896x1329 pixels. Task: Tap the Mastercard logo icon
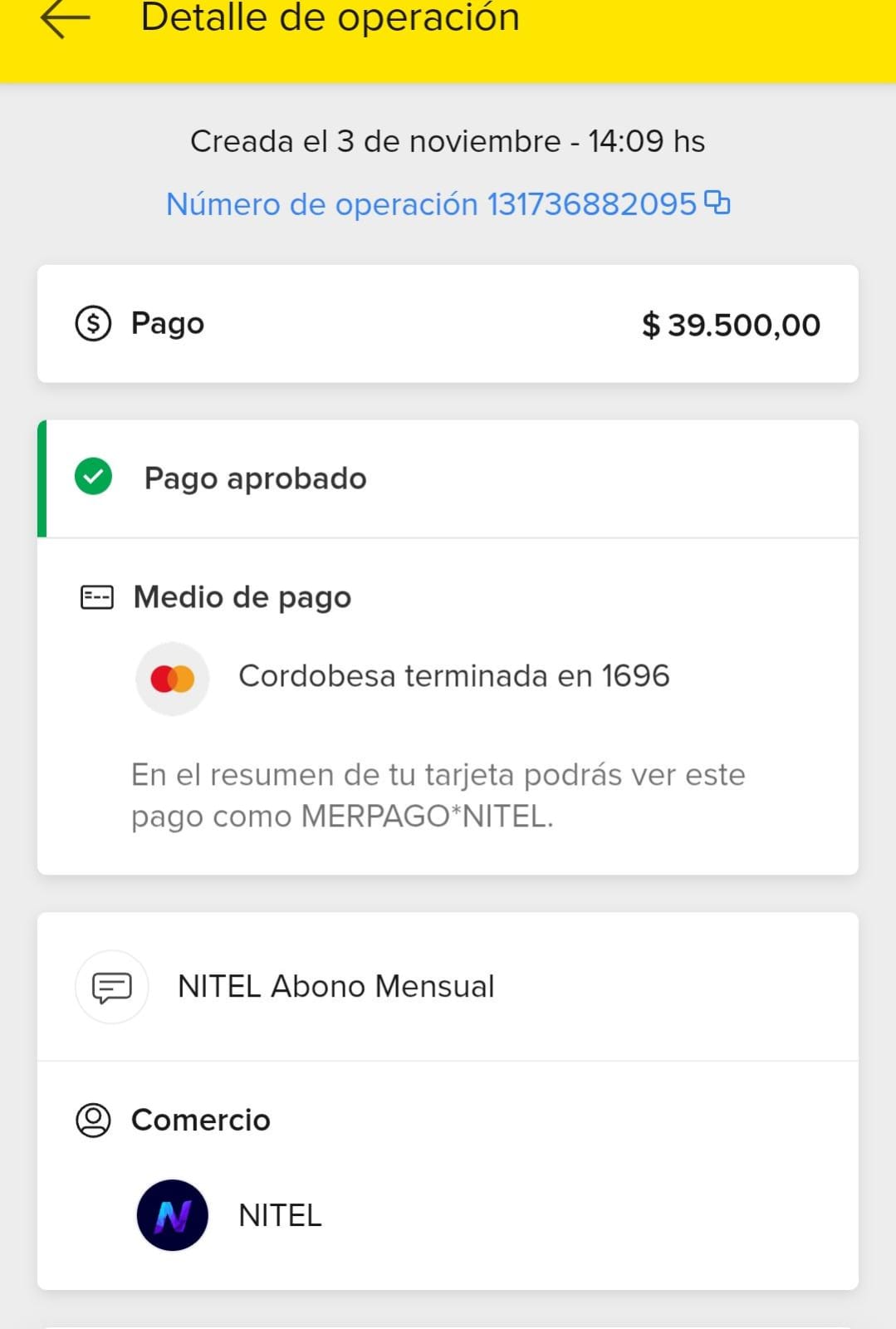pos(173,678)
